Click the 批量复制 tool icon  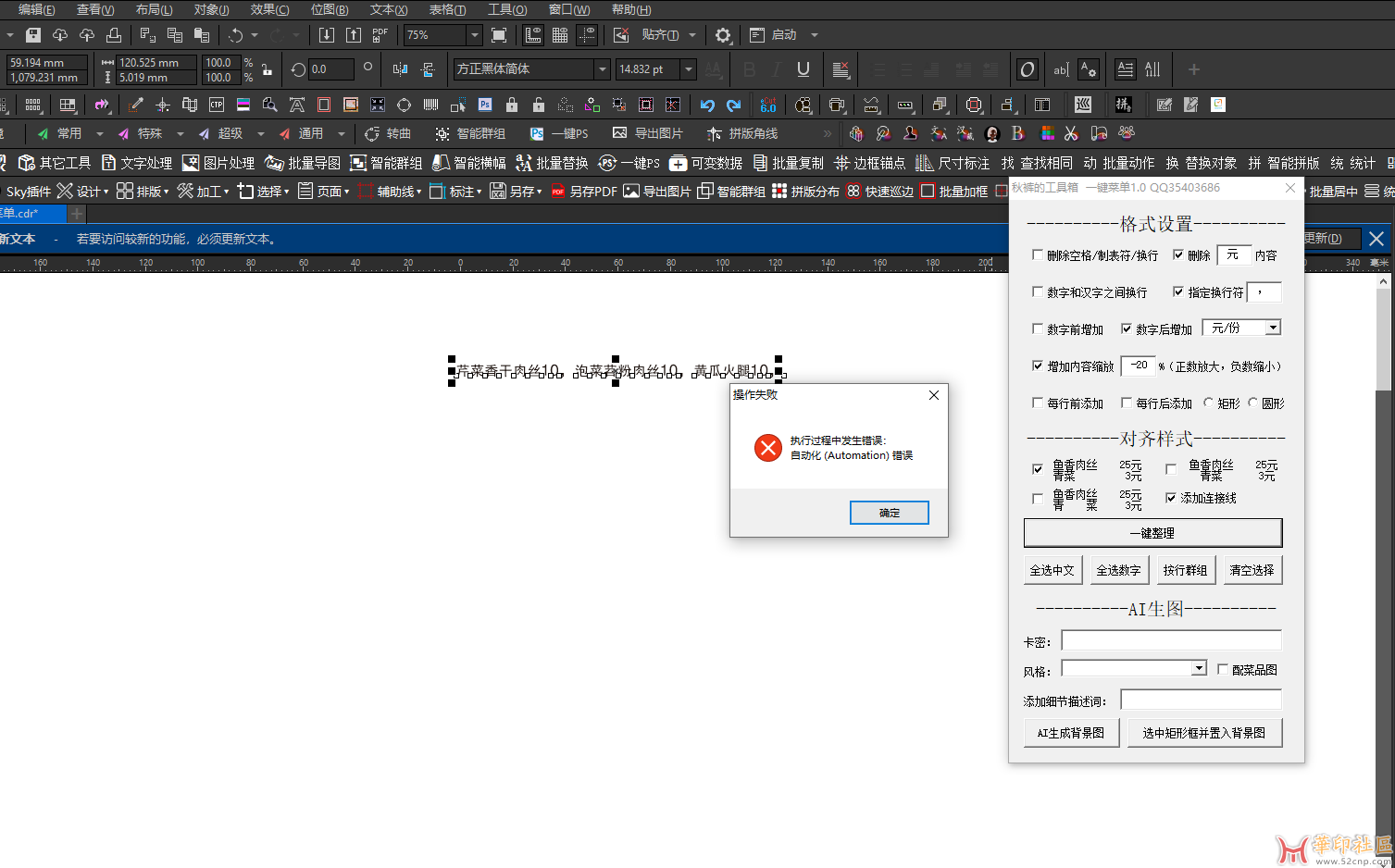(x=788, y=163)
